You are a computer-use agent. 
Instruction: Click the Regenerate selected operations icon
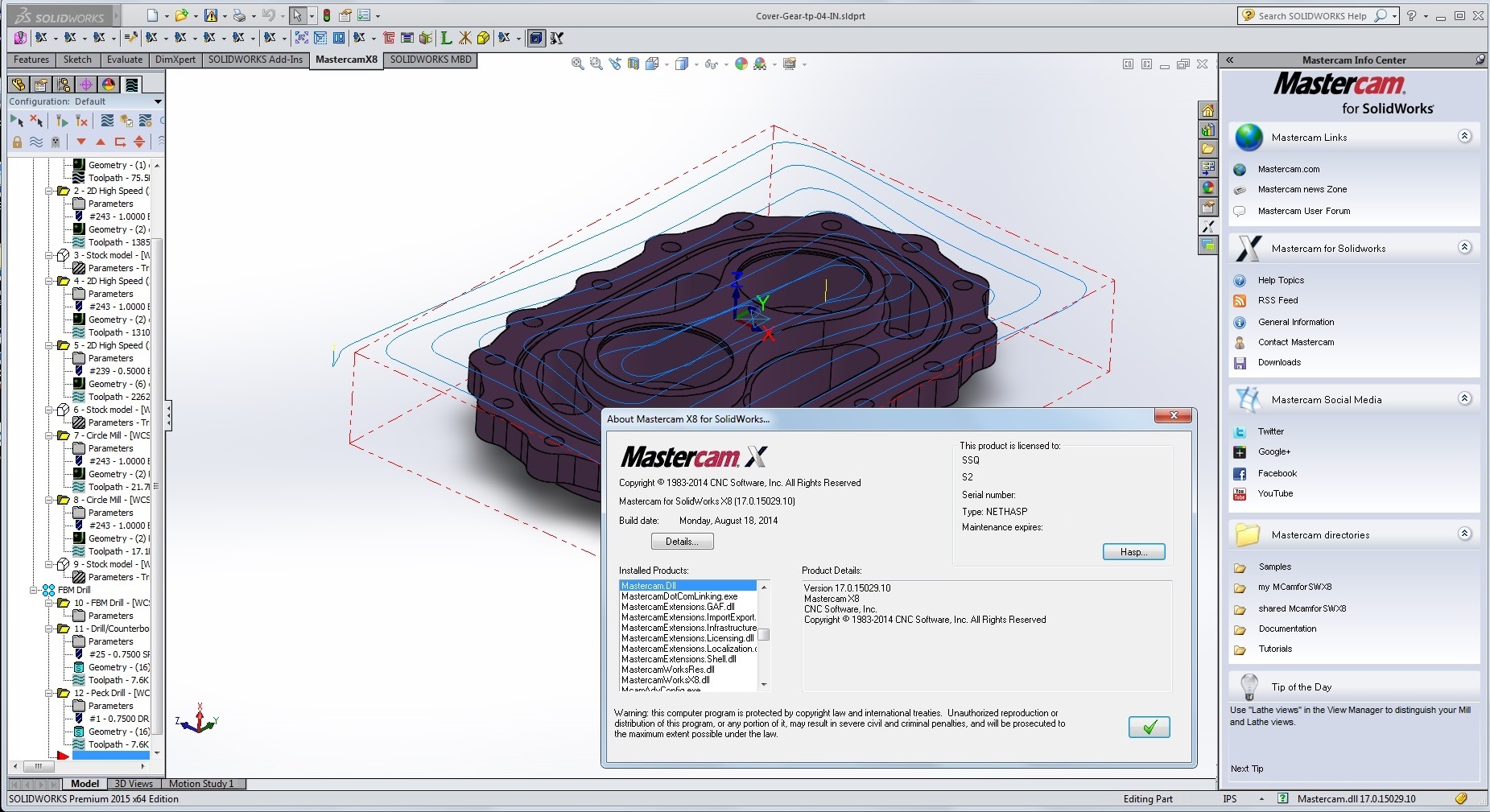61,121
